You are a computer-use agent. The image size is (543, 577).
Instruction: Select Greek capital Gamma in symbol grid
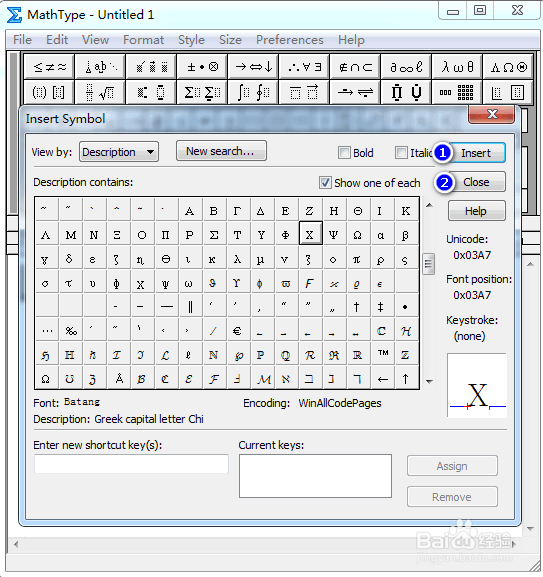[x=238, y=211]
